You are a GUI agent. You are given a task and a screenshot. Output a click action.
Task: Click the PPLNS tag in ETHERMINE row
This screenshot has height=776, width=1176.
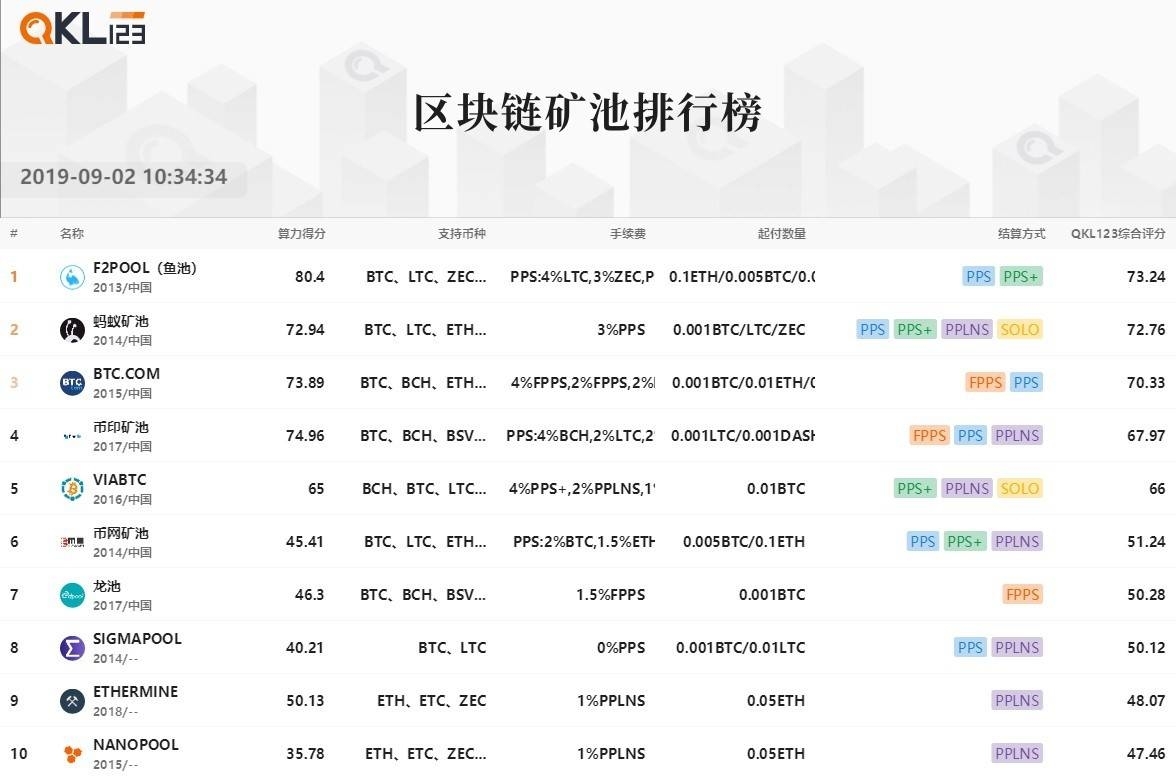point(1017,700)
